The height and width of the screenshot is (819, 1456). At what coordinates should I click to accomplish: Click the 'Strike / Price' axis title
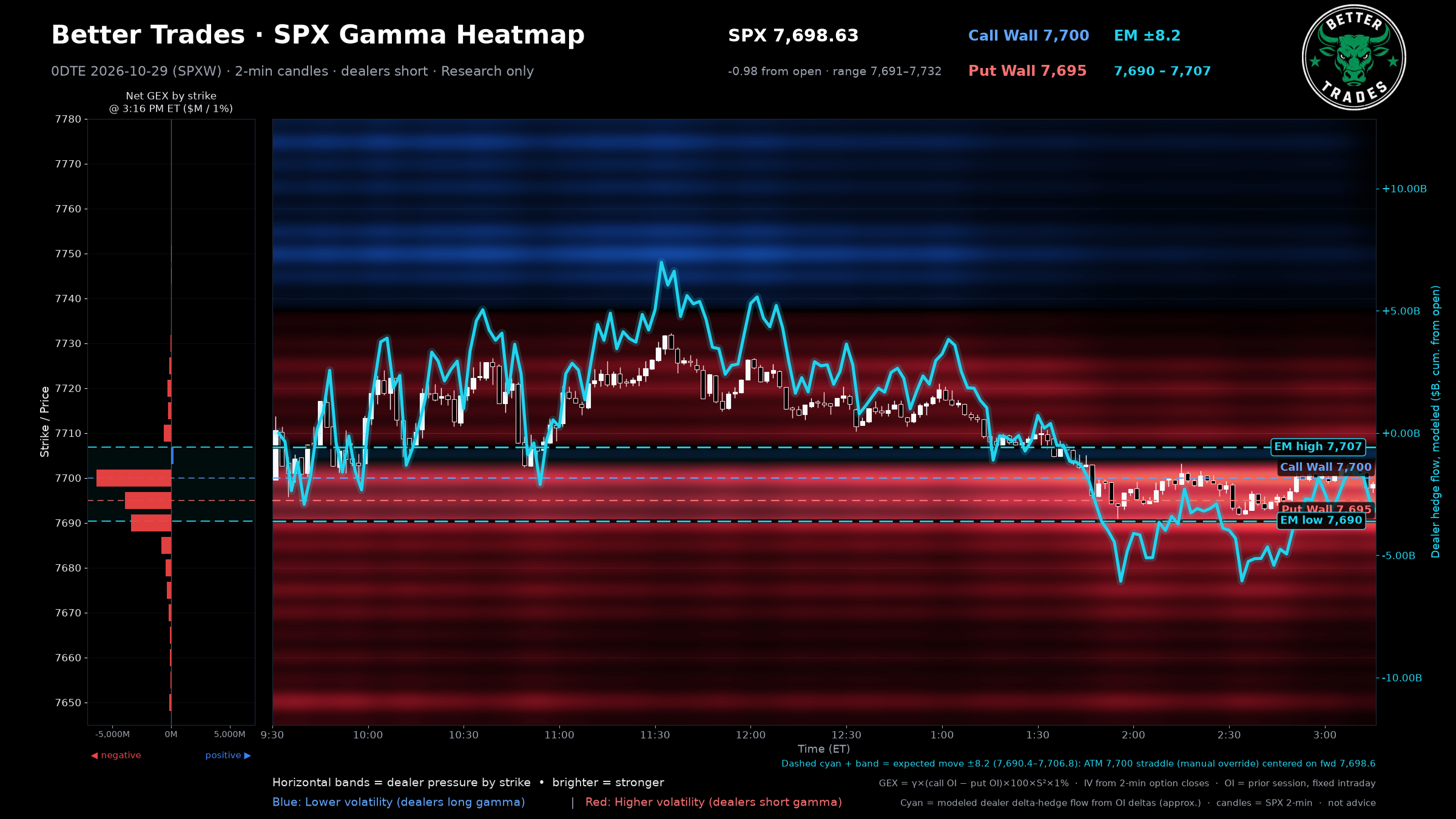point(44,422)
